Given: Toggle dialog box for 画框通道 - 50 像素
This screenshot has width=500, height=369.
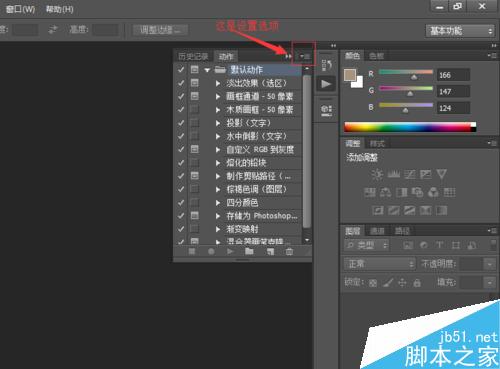Looking at the screenshot, I should (x=195, y=96).
